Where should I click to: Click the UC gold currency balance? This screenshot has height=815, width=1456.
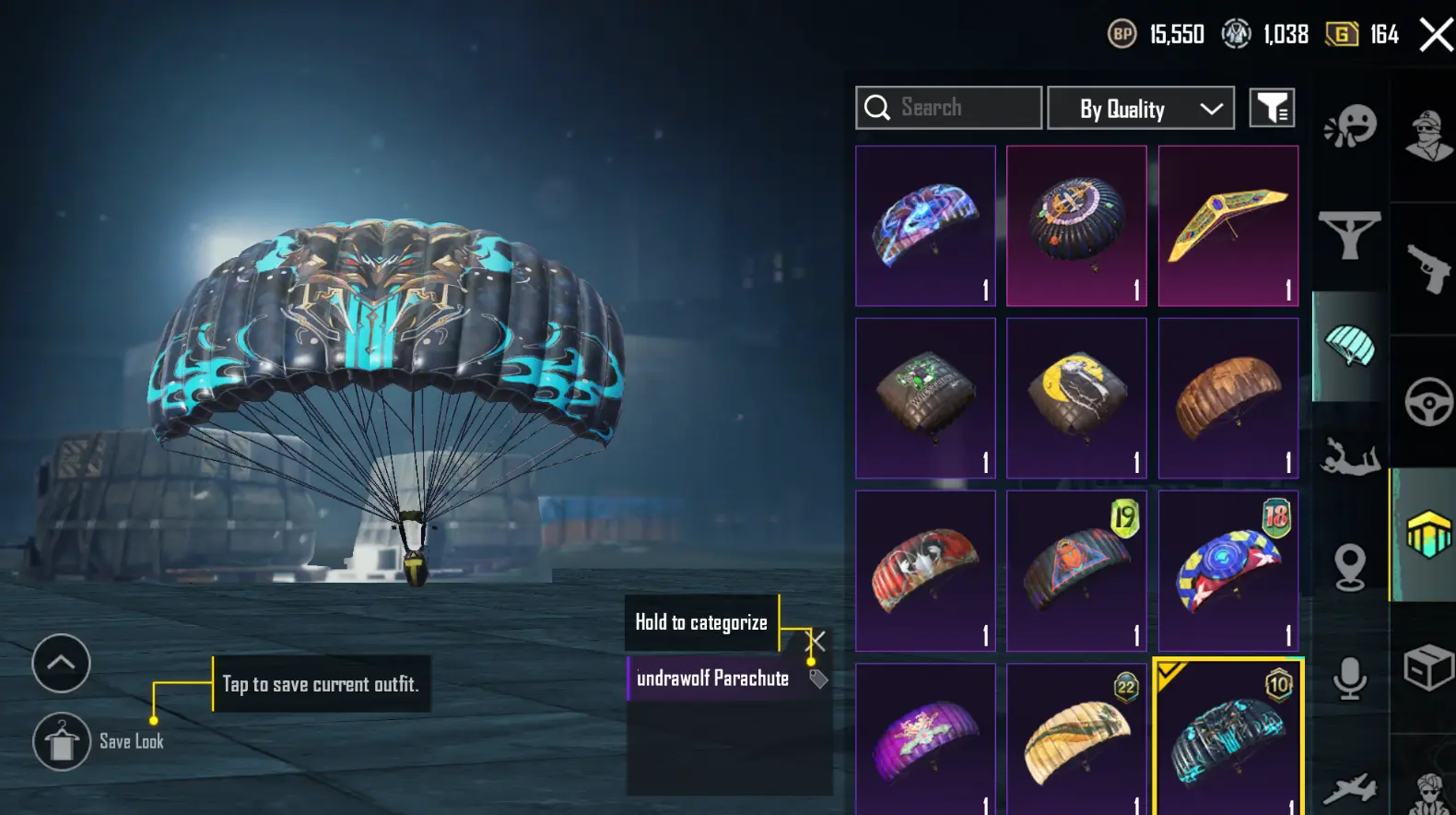(x=1363, y=35)
